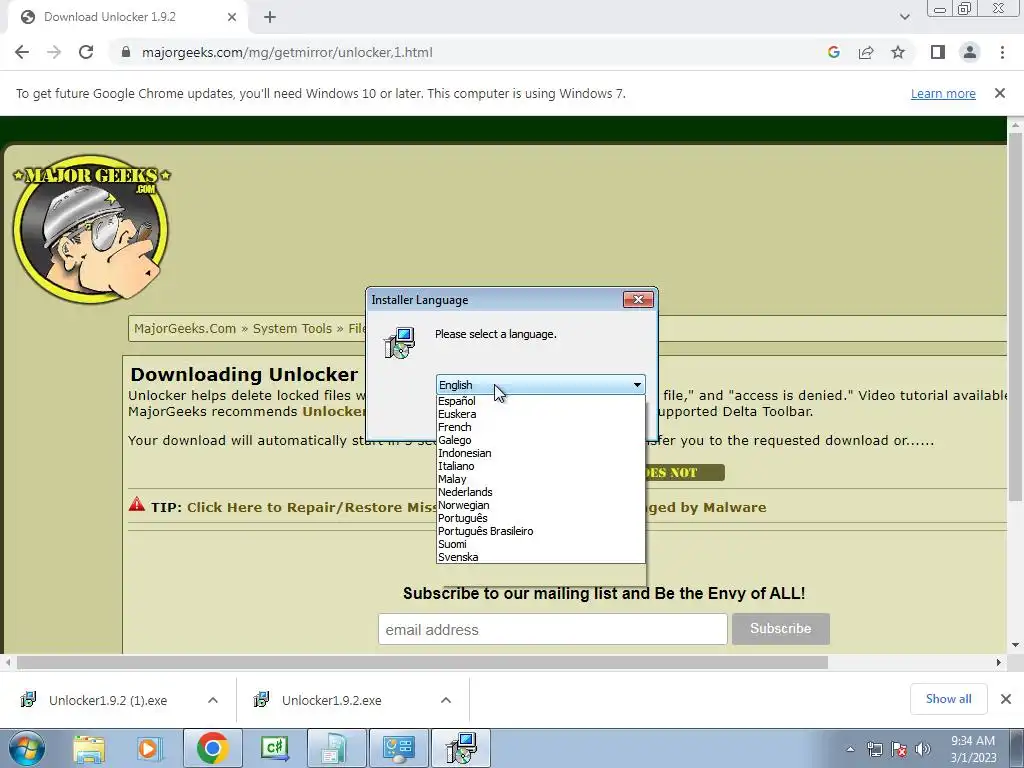Click the MajorGeeks.Com breadcrumb link
The image size is (1024, 768).
(x=185, y=328)
